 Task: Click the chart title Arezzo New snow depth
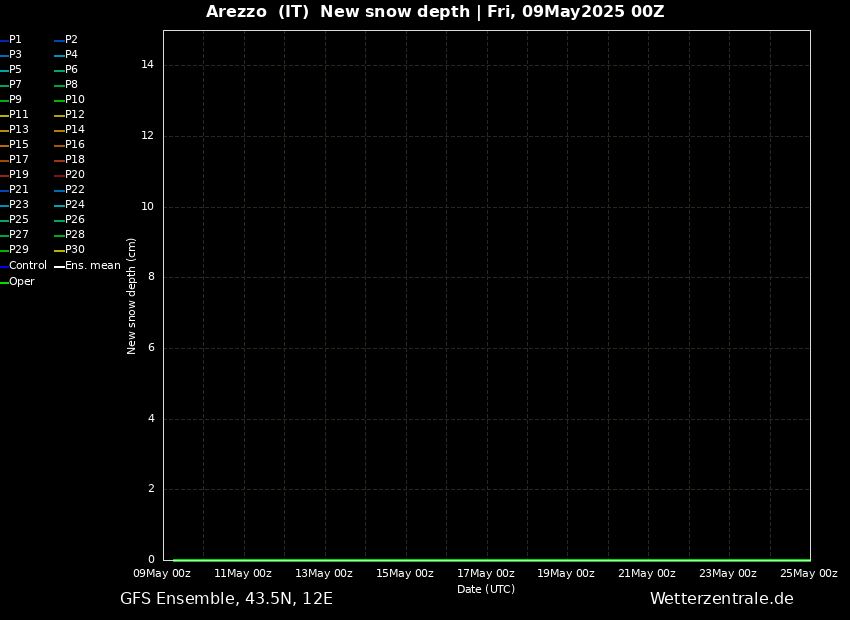pos(435,12)
